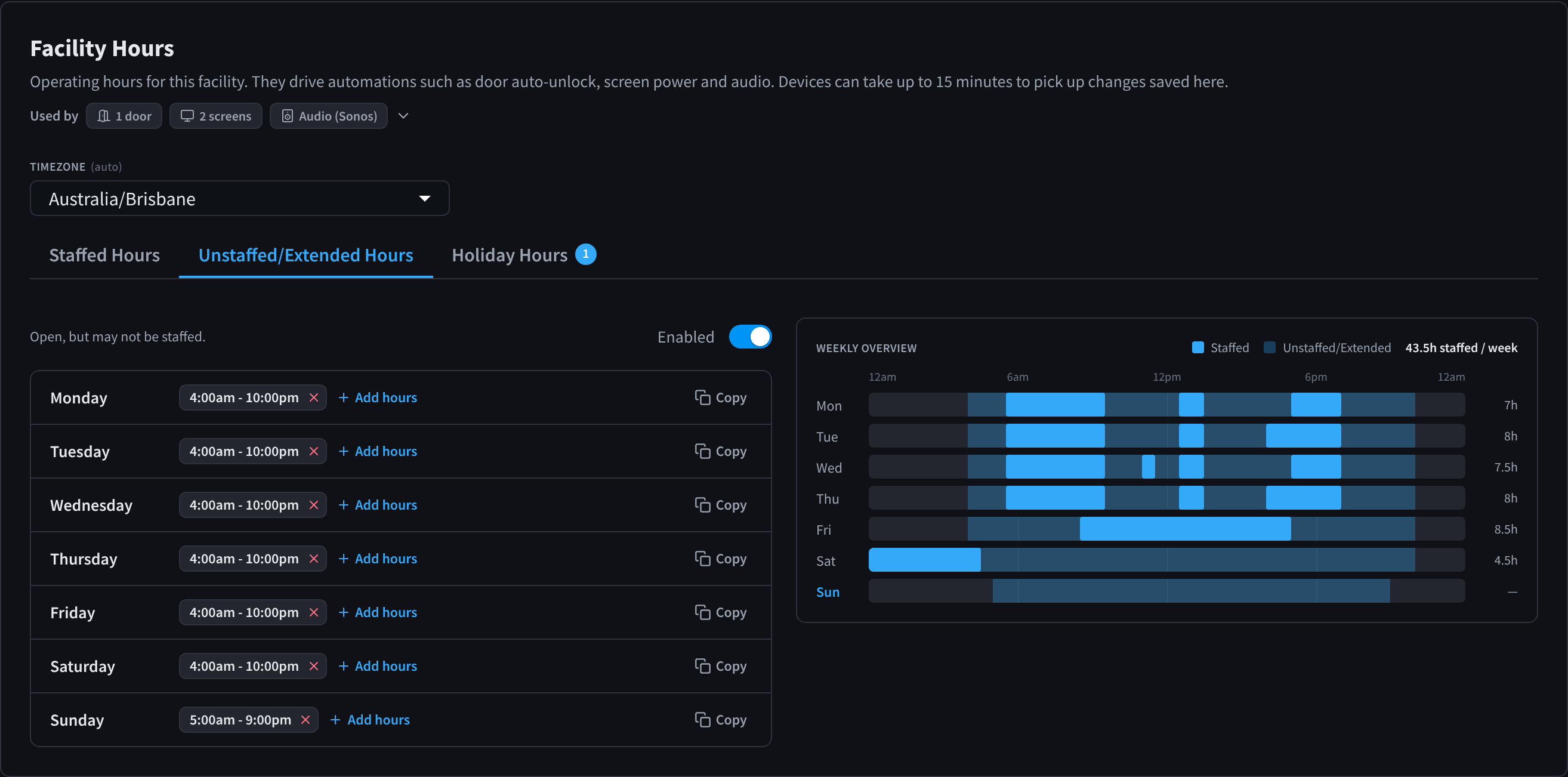1568x777 pixels.
Task: Select the Unstaffed/Extended Hours tab
Action: point(305,255)
